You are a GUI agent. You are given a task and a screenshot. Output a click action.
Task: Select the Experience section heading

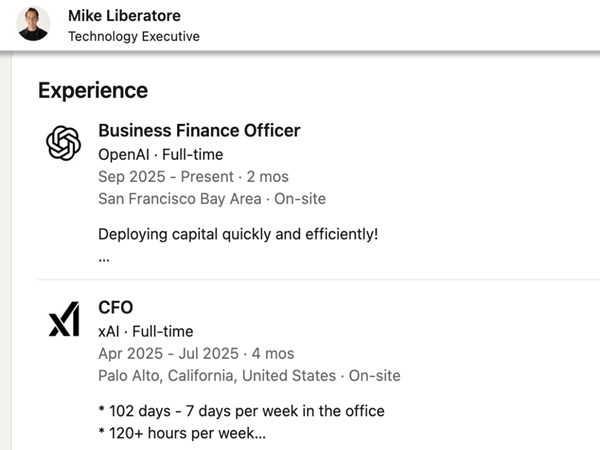click(x=93, y=90)
